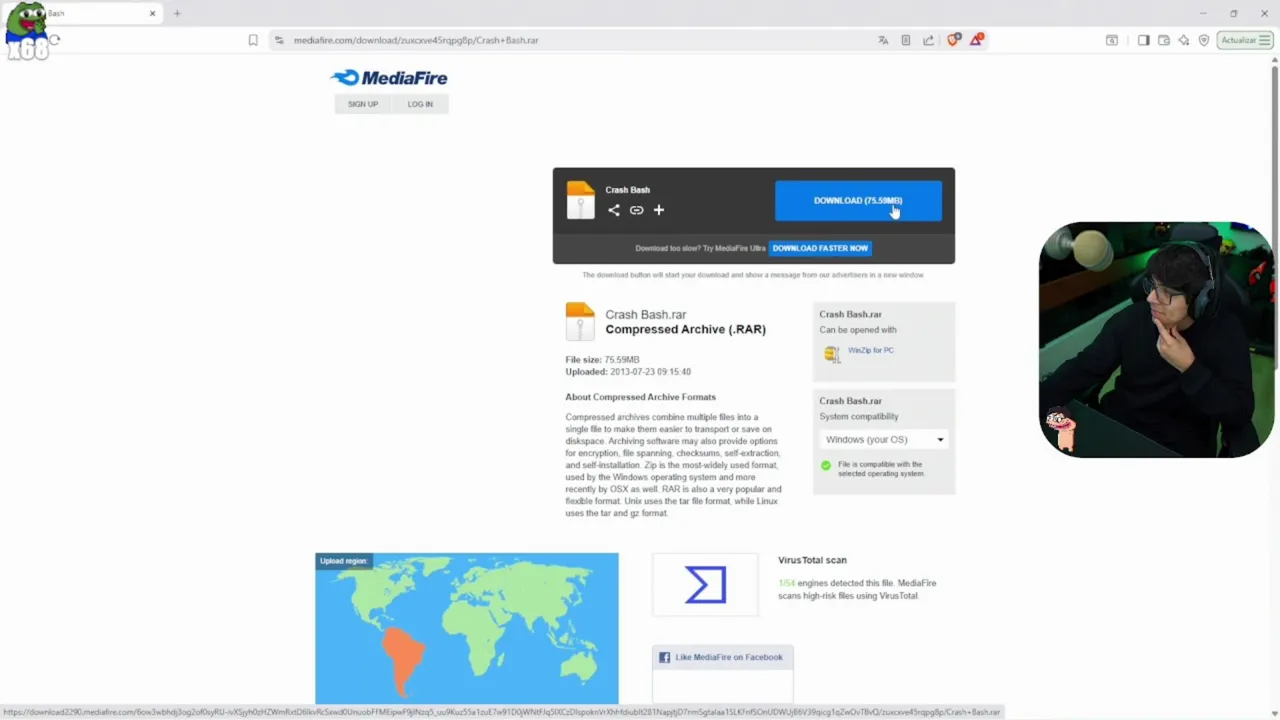Toggle the browser sidebar panel icon
The height and width of the screenshot is (720, 1280).
coord(1144,40)
